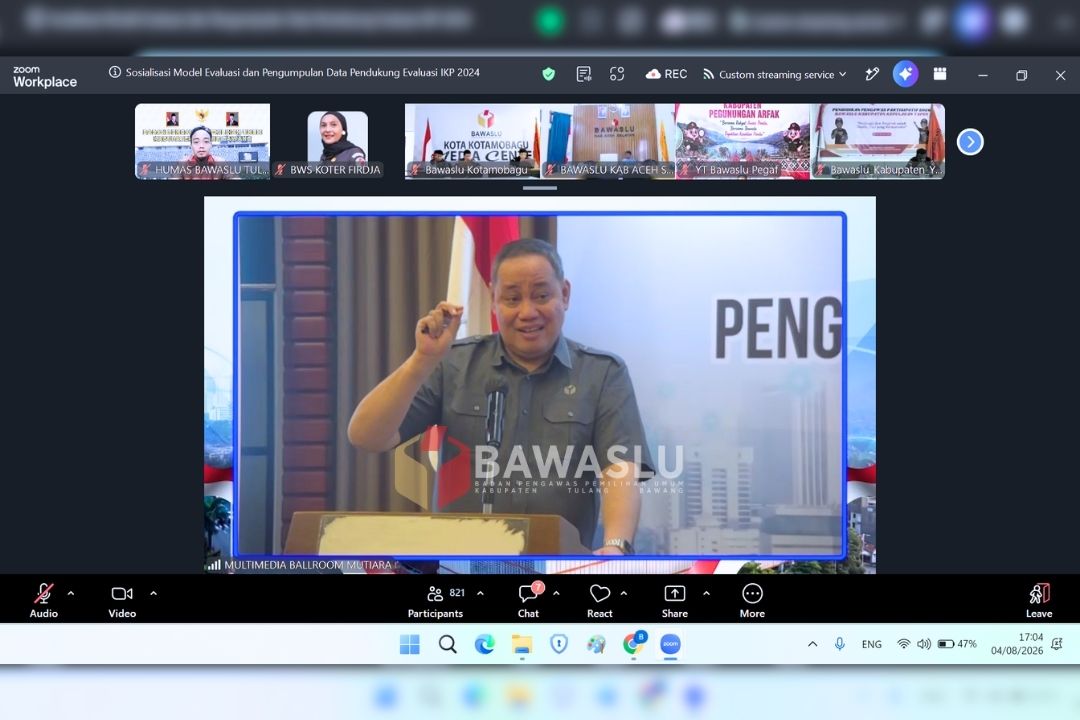Start Share screen
The image size is (1080, 720).
(x=674, y=600)
